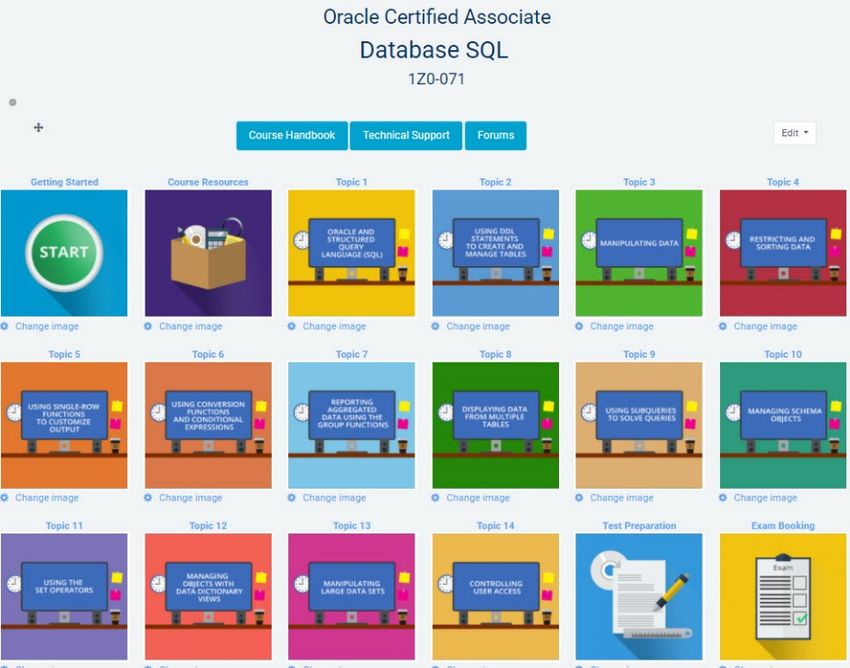Open the Course Handbook

tap(292, 136)
